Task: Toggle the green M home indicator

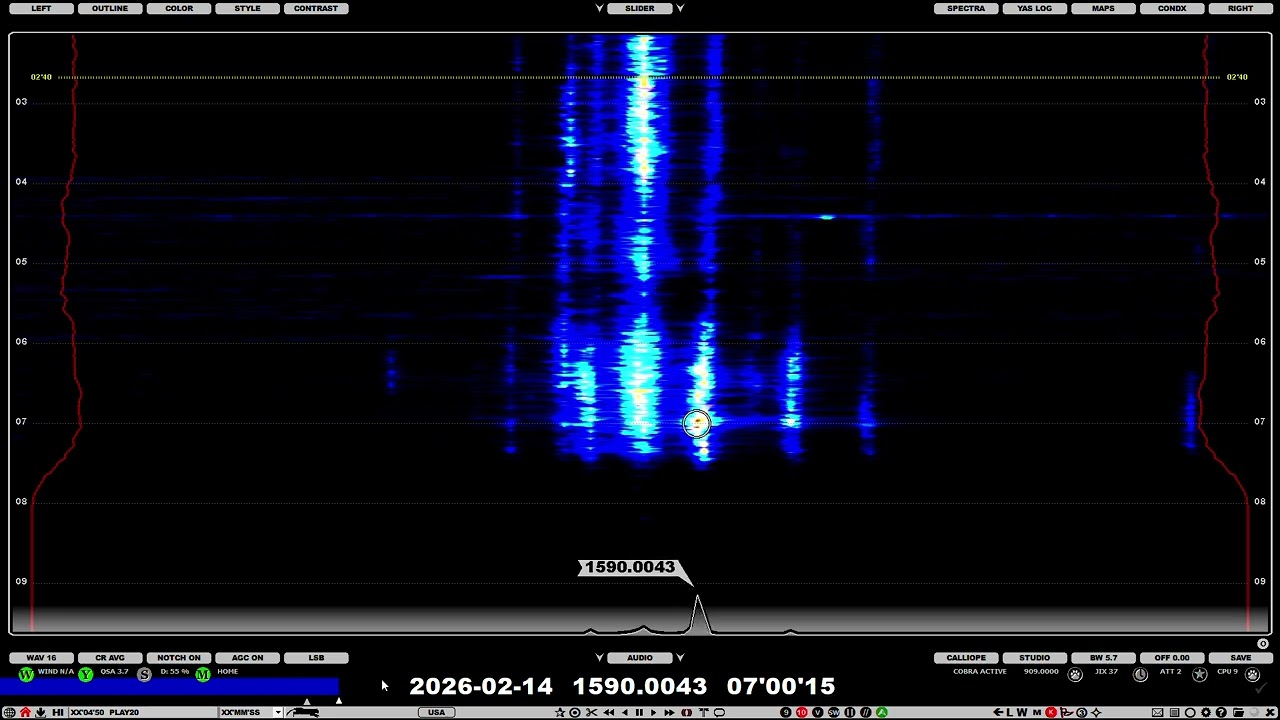Action: (x=203, y=674)
